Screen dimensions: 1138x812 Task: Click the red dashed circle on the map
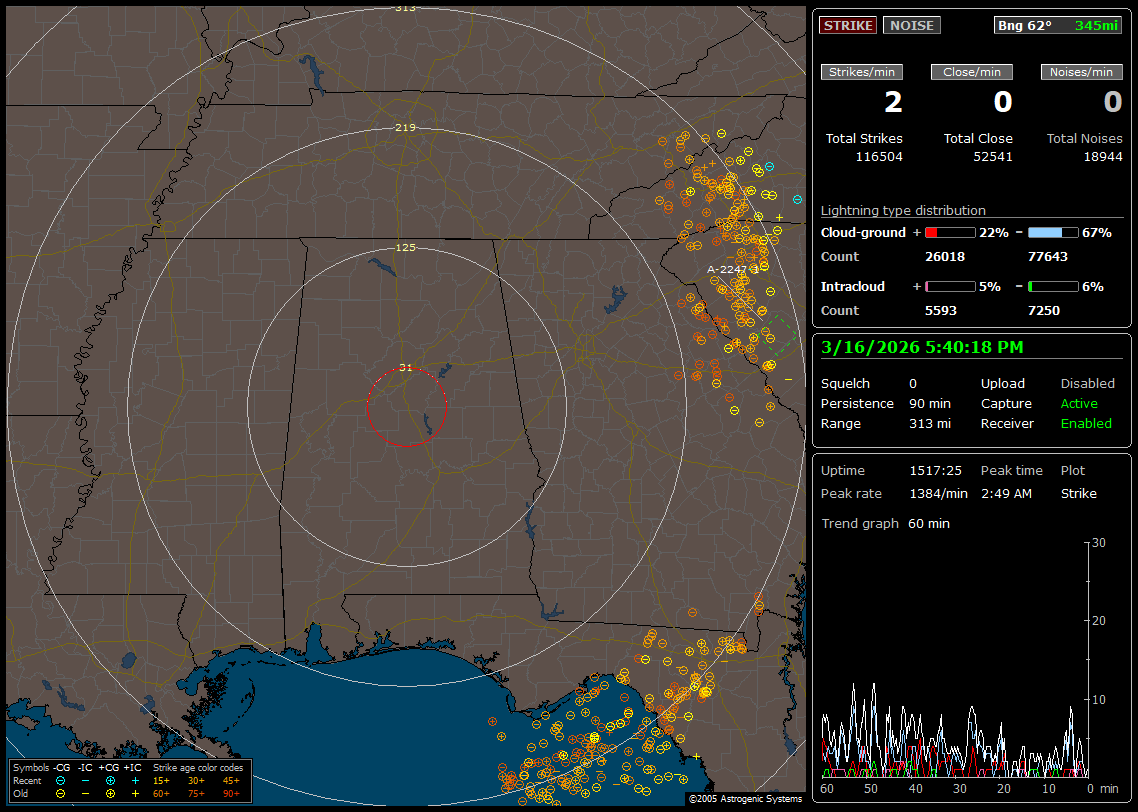click(406, 407)
